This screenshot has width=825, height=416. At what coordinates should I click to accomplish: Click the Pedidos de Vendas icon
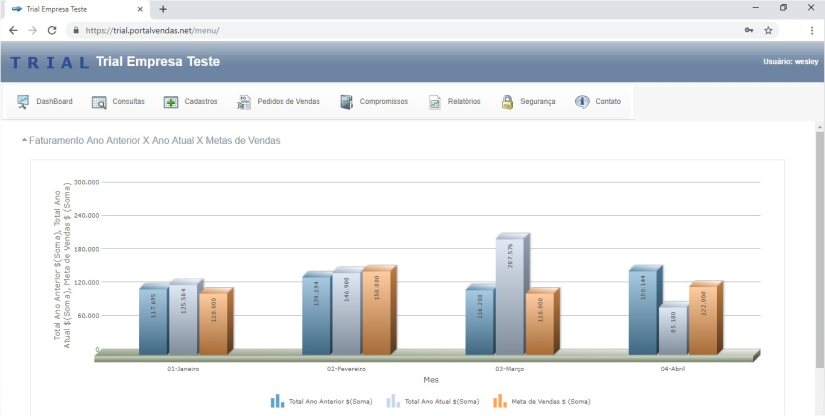[244, 102]
